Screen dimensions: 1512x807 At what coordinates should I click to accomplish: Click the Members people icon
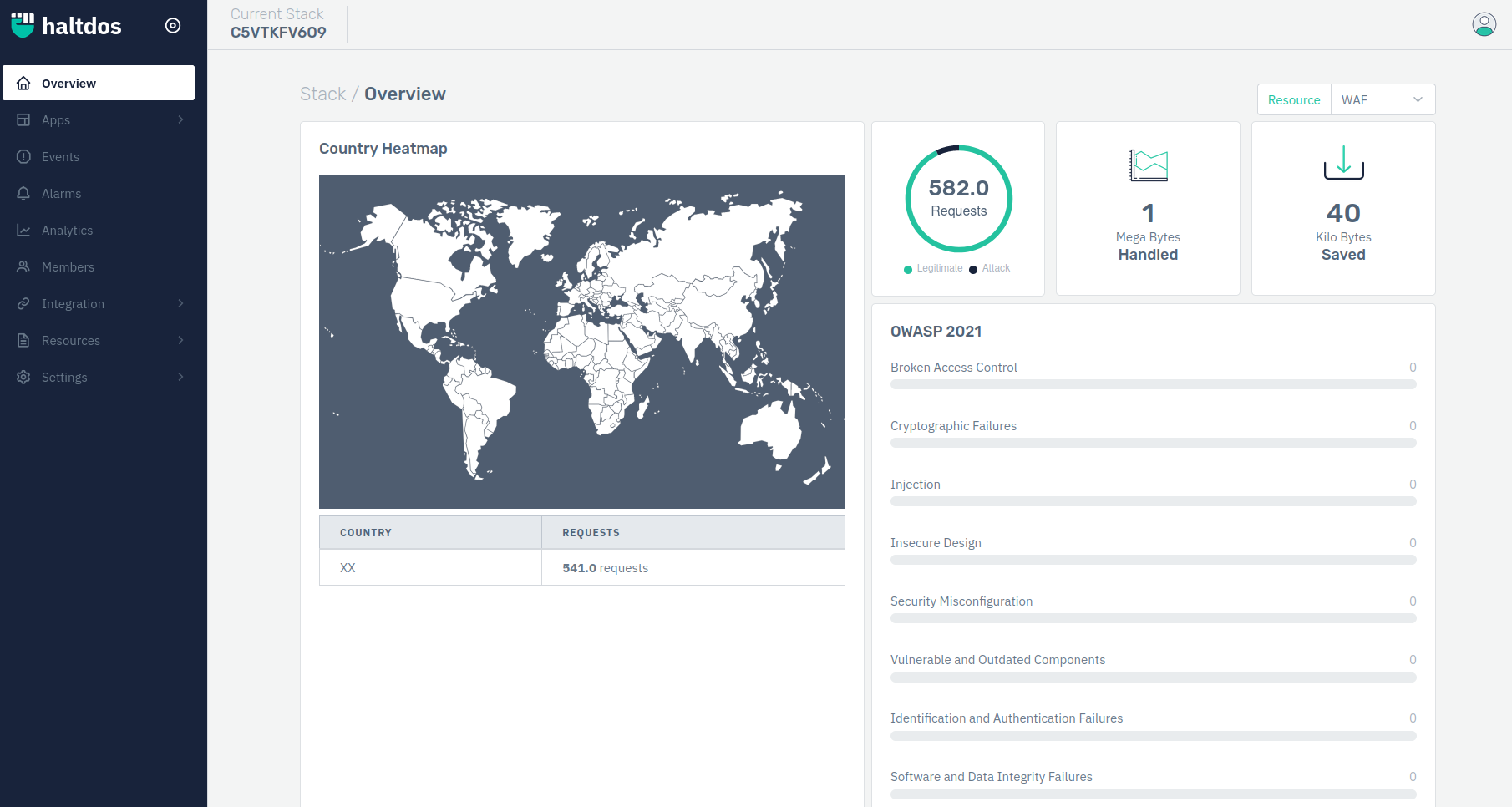click(23, 267)
